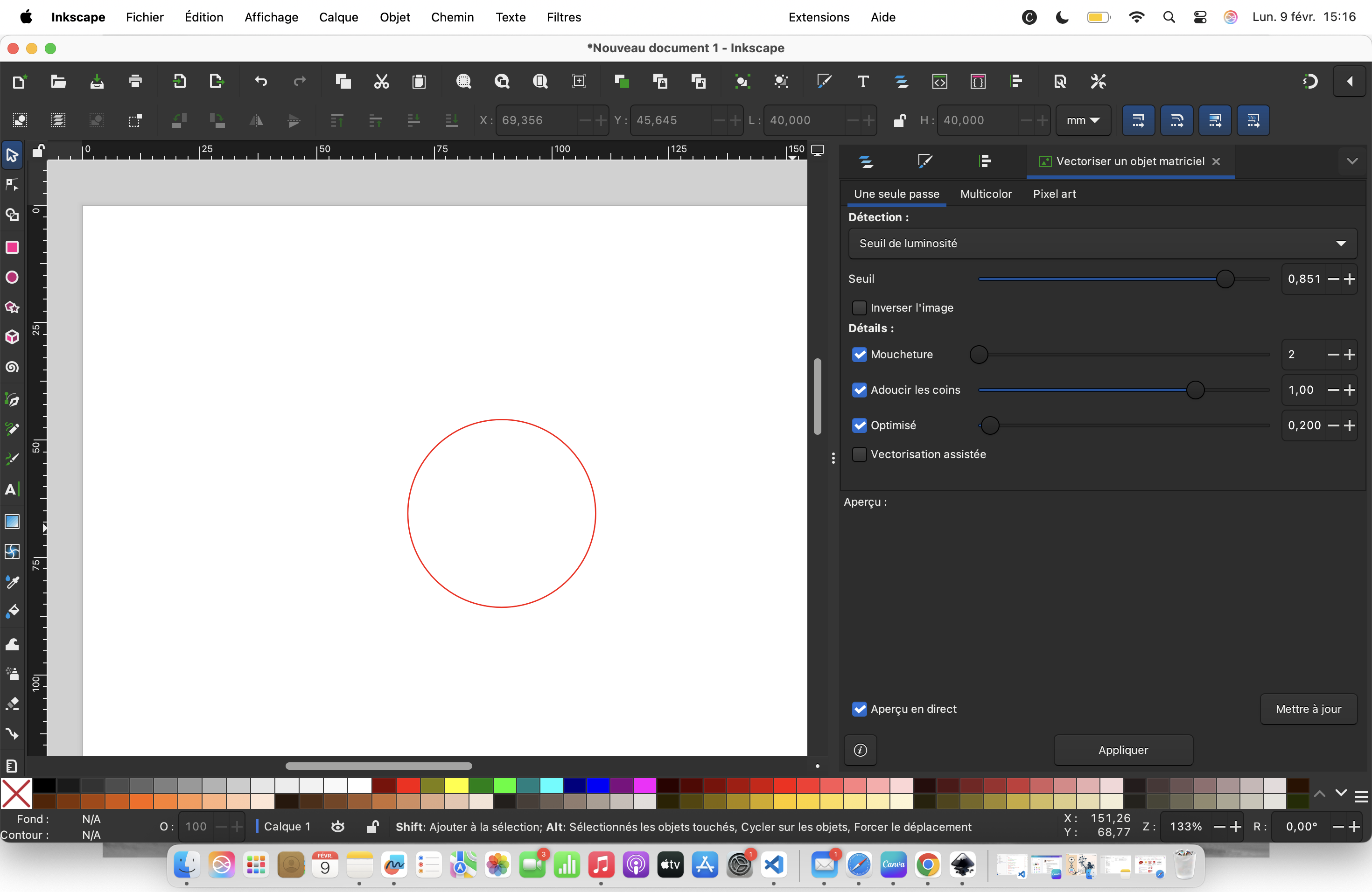
Task: Open the Chemin menu
Action: (452, 17)
